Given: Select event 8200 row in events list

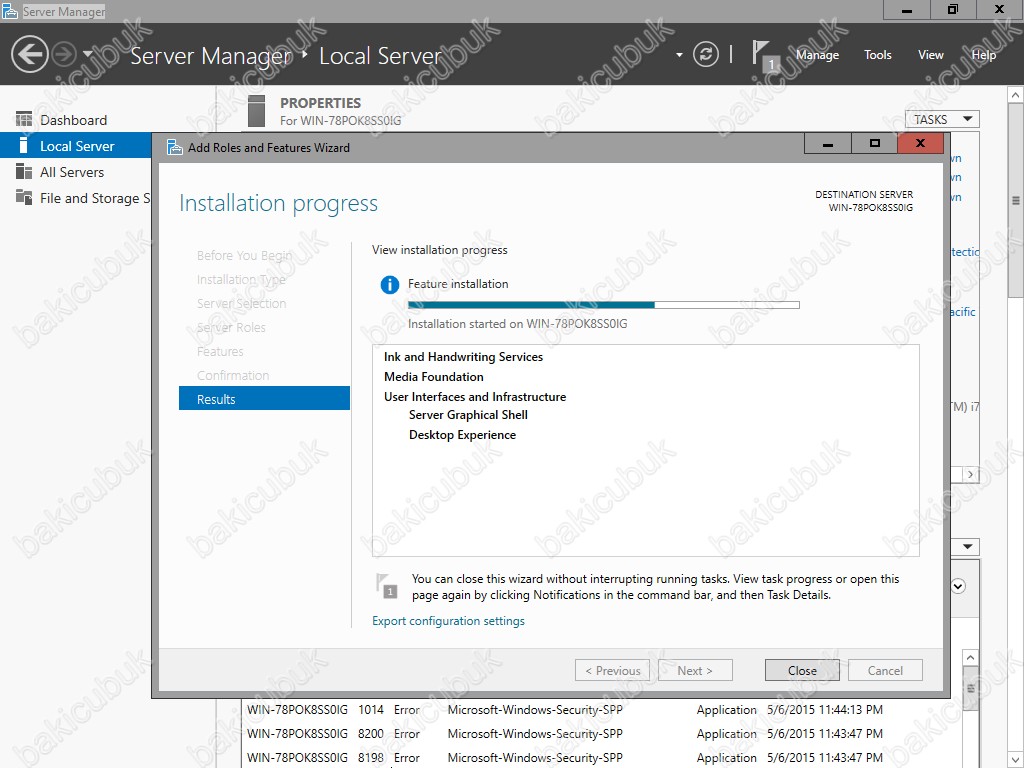Looking at the screenshot, I should pos(601,734).
